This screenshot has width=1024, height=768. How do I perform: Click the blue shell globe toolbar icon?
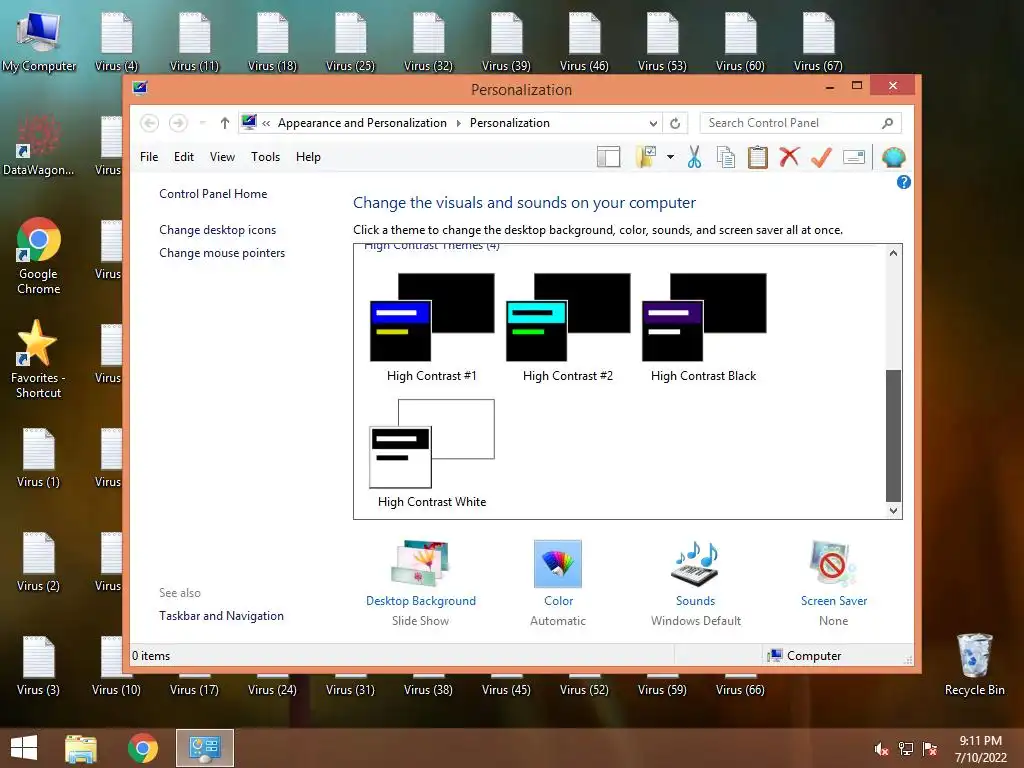pyautogui.click(x=893, y=157)
